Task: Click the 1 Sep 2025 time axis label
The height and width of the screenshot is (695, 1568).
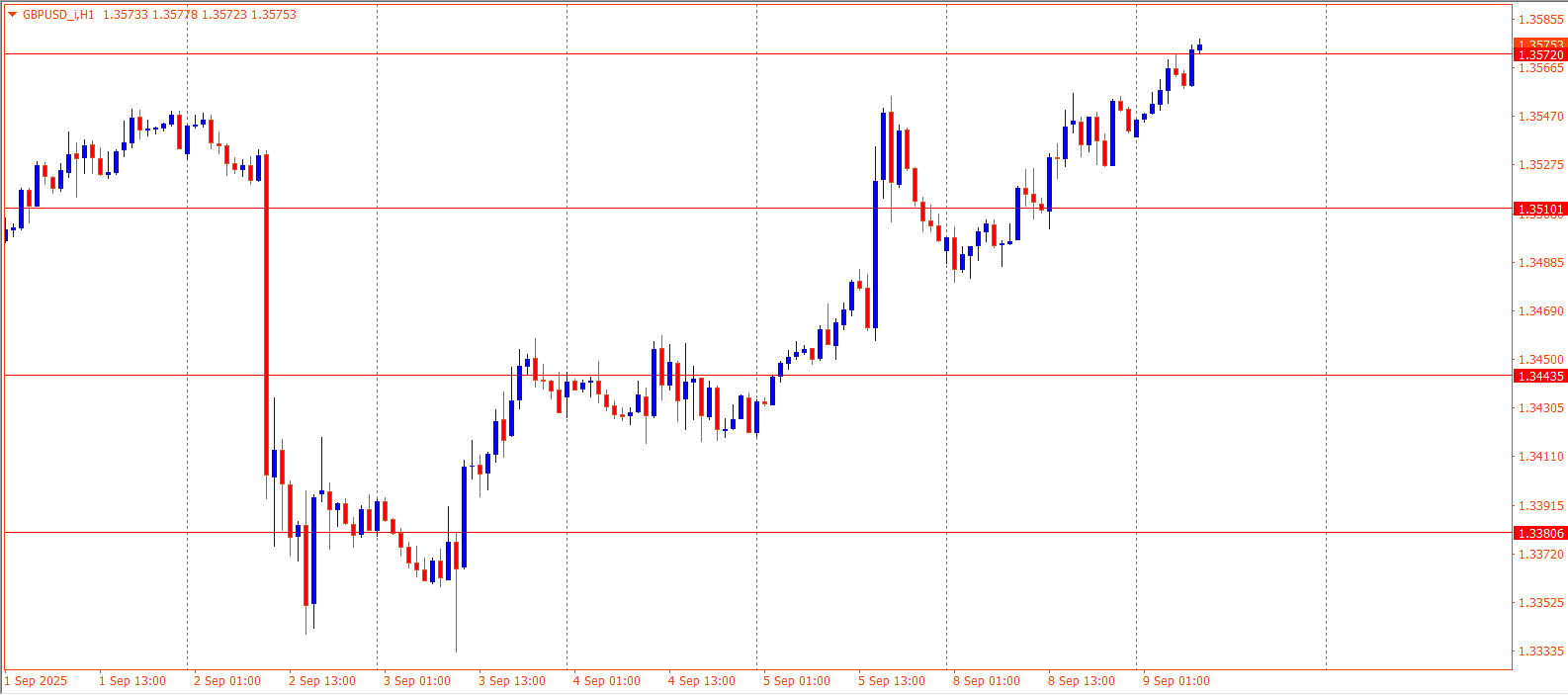Action: pyautogui.click(x=37, y=681)
